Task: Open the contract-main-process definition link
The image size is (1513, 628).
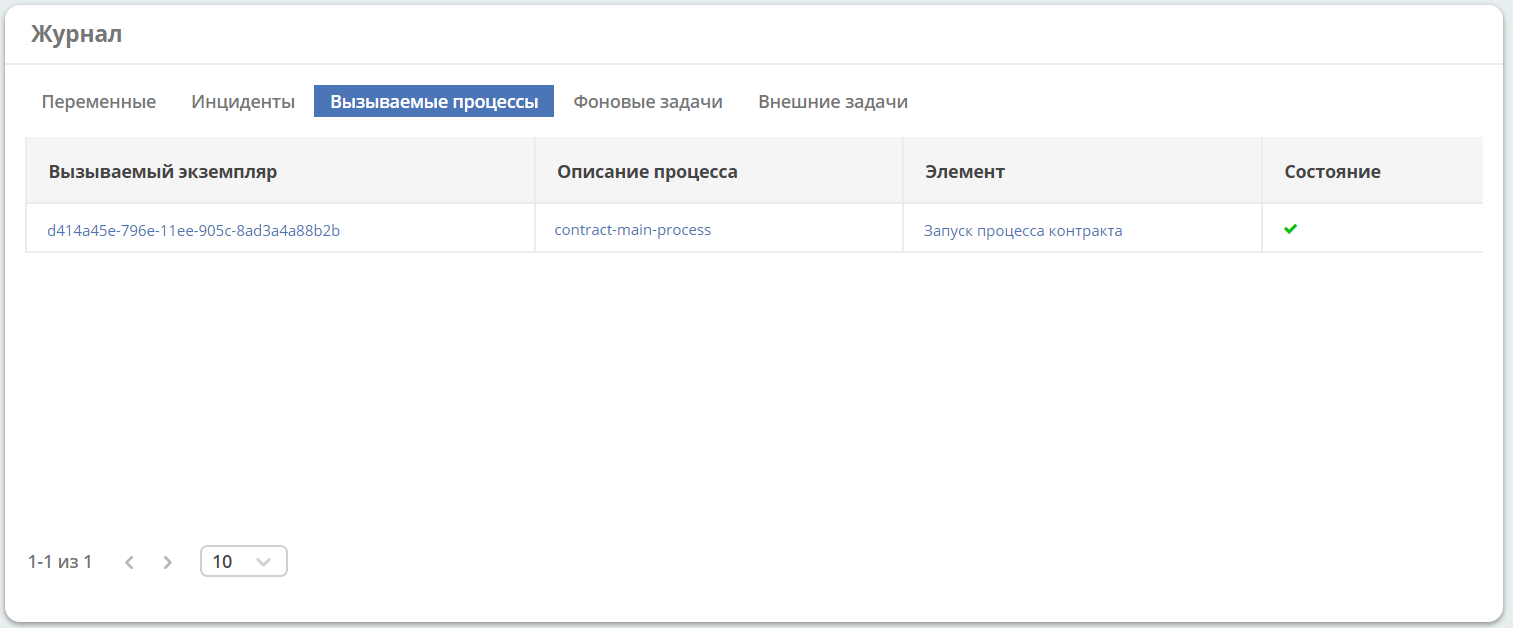Action: (x=633, y=230)
